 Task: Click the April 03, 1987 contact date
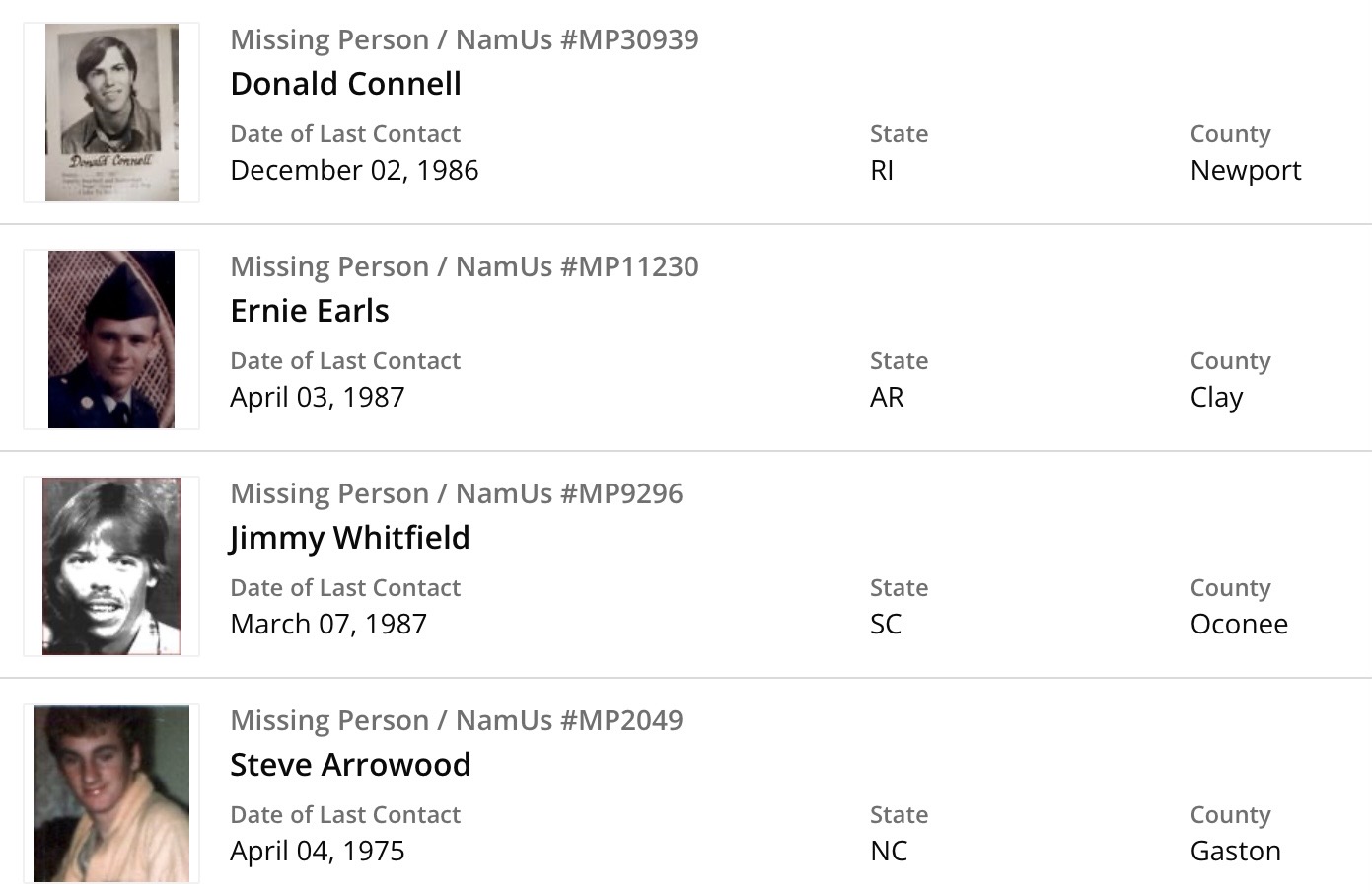tap(317, 397)
